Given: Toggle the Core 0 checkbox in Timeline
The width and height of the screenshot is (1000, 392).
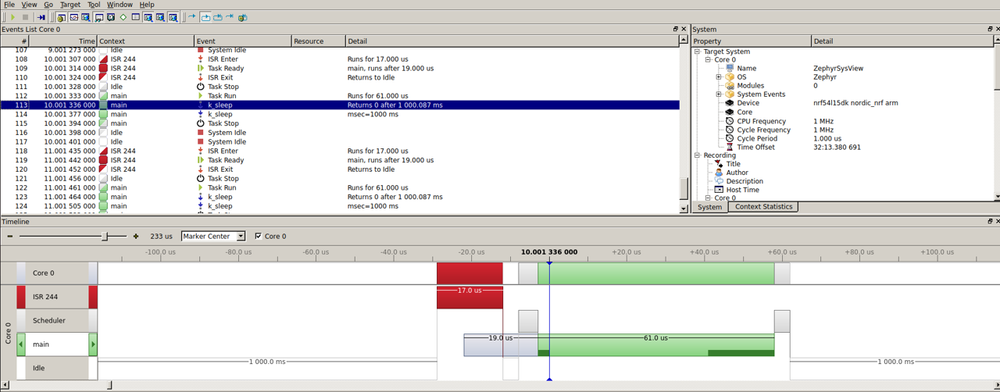Looking at the screenshot, I should tap(258, 236).
